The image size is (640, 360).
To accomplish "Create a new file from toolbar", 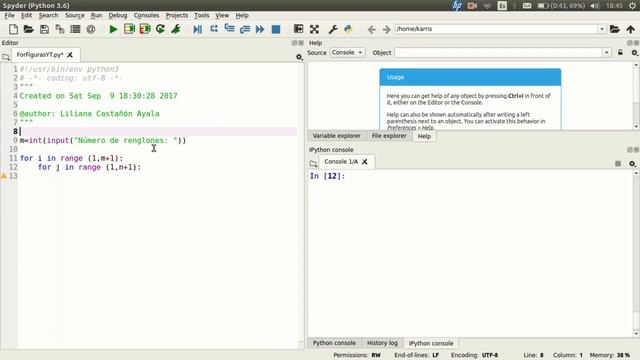I will 13,29.
